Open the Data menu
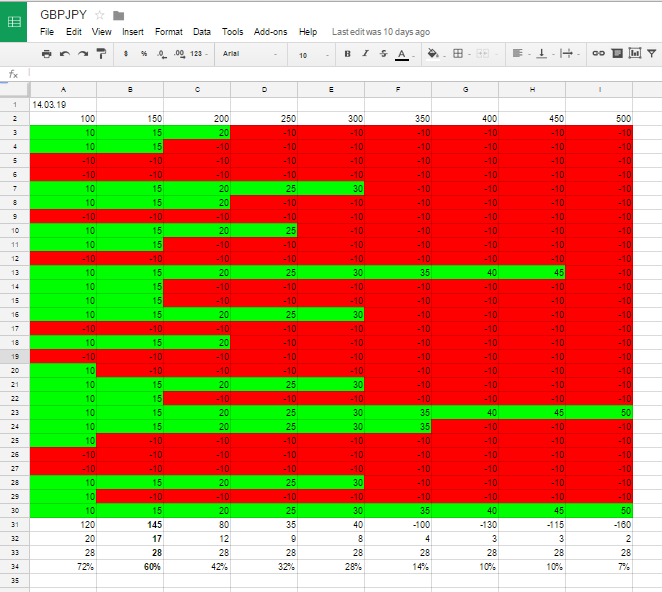The image size is (662, 592). click(202, 32)
